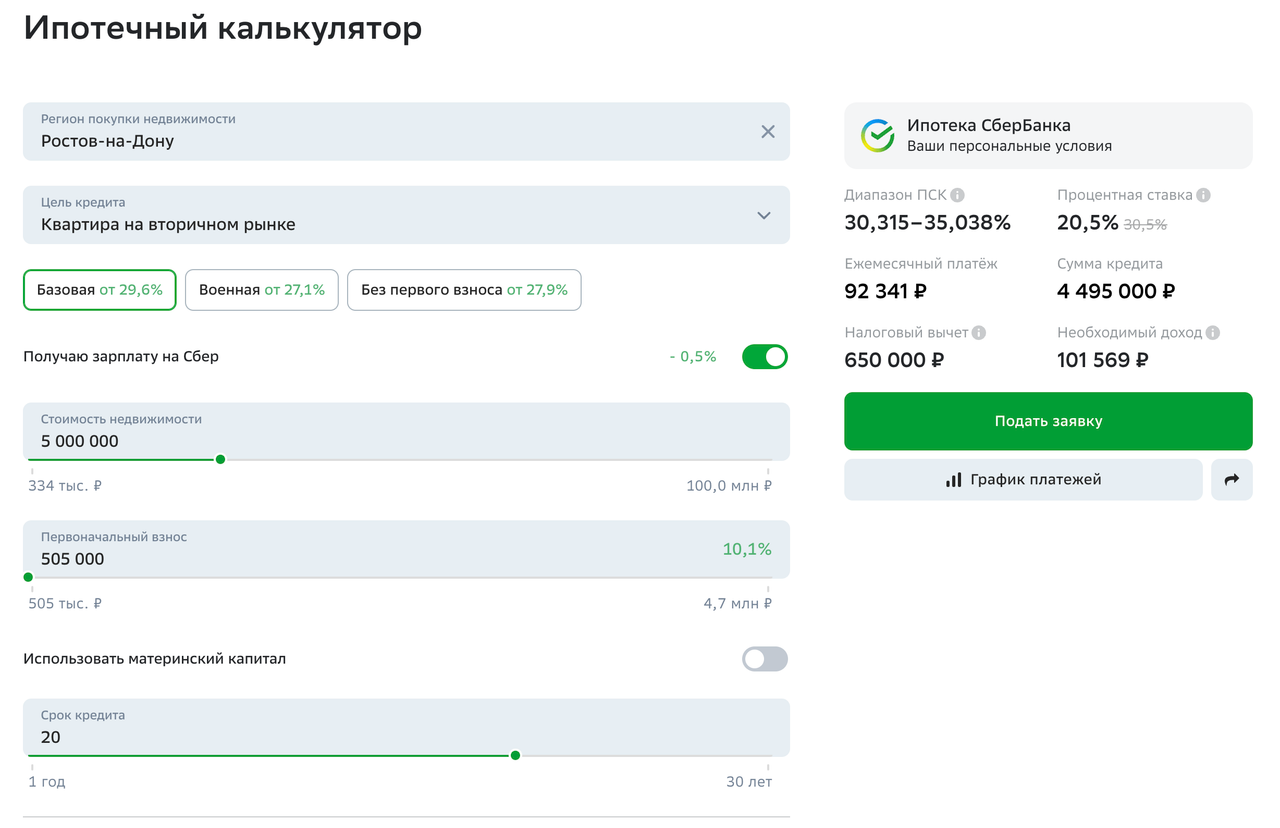Click the 650 000 ₽ tax deduction value
This screenshot has width=1280, height=828.
click(894, 360)
